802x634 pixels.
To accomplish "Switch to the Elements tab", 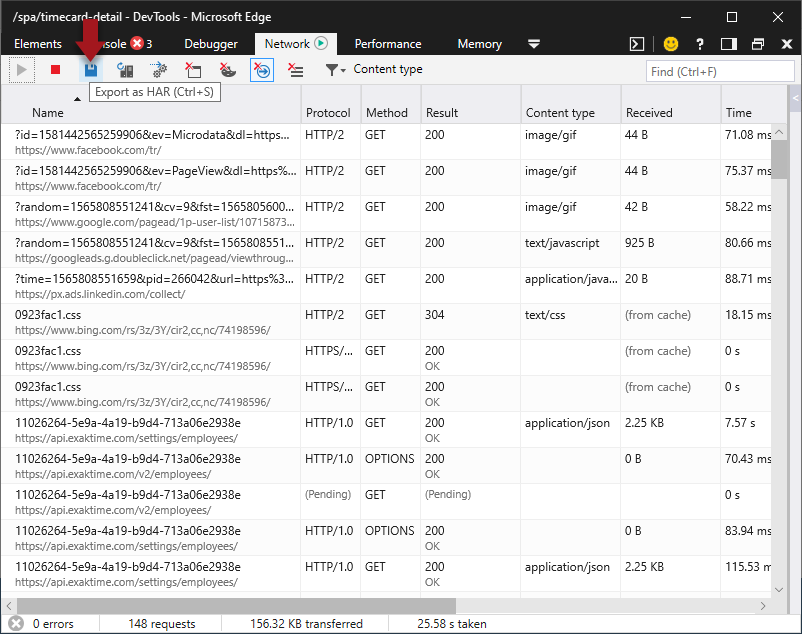I will (38, 44).
